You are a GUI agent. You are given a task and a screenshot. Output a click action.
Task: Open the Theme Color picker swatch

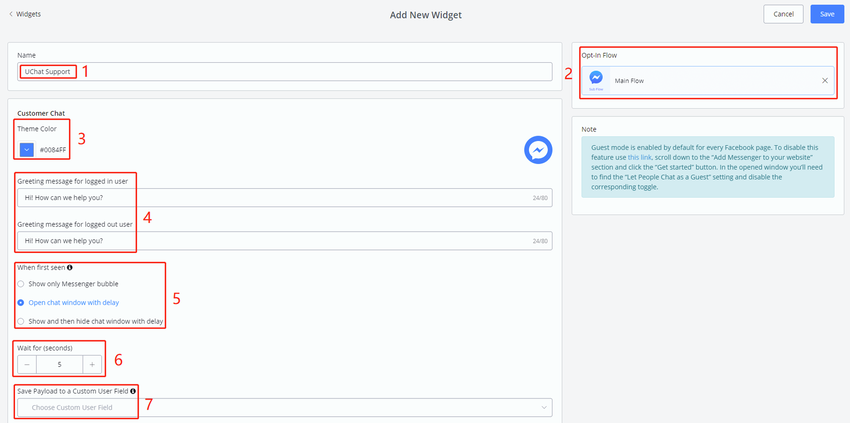click(x=27, y=150)
